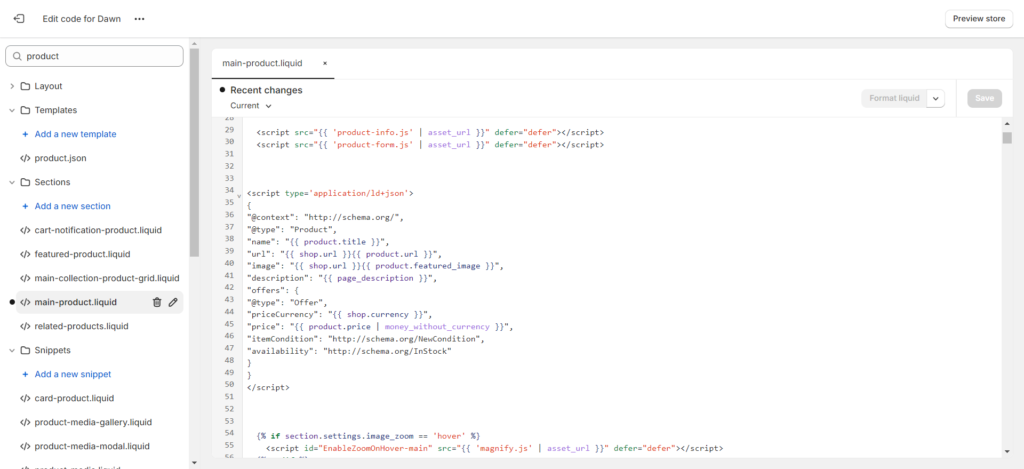Screen dimensions: 1024x469
Task: Click sidebar scrollbar down arrow
Action: (194, 463)
